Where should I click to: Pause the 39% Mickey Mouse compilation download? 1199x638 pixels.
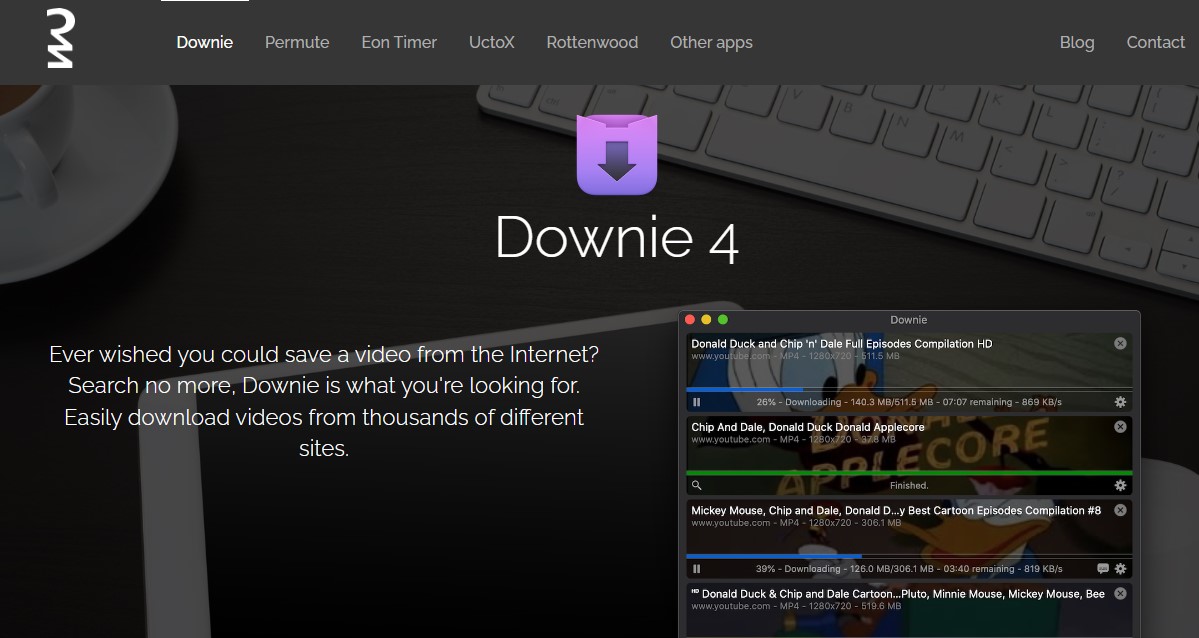pos(697,569)
